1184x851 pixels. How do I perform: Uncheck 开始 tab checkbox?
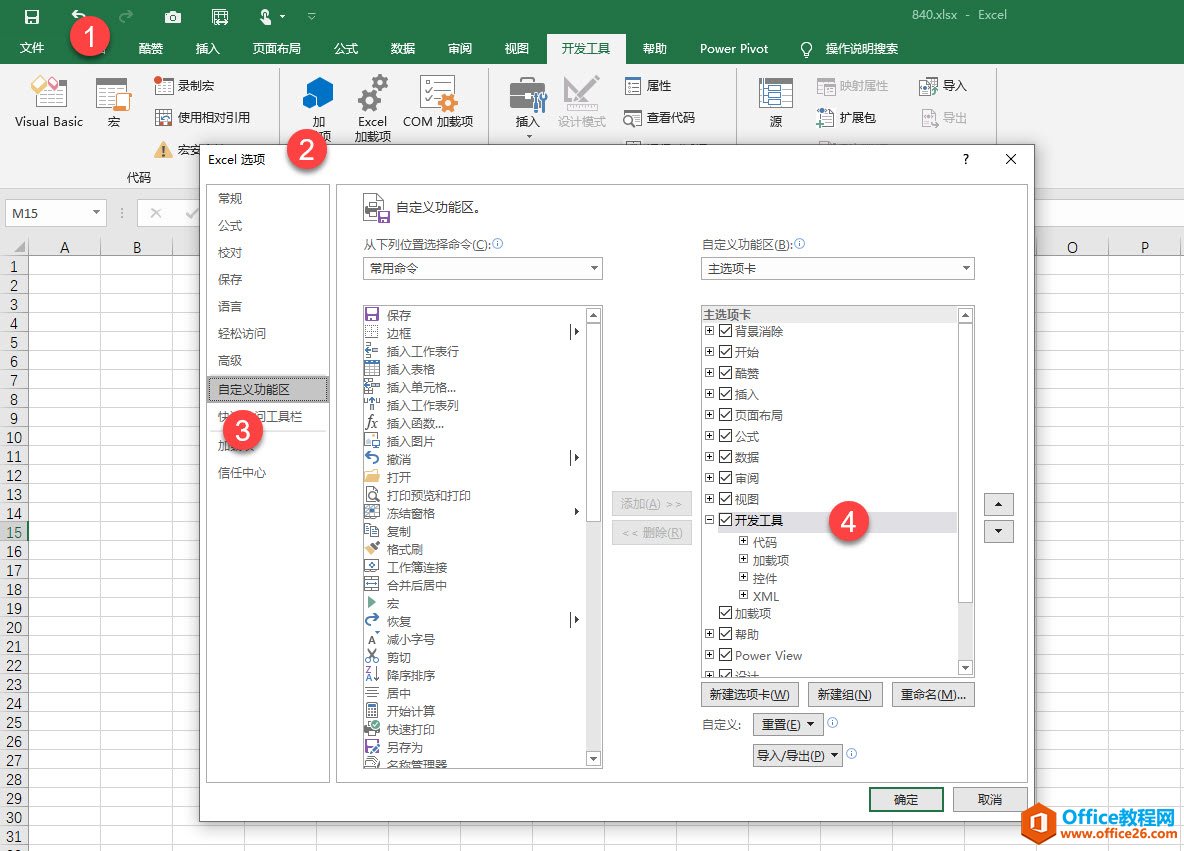click(726, 352)
